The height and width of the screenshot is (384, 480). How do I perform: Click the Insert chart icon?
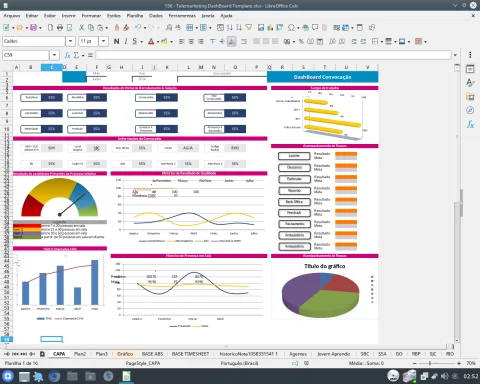(x=270, y=28)
